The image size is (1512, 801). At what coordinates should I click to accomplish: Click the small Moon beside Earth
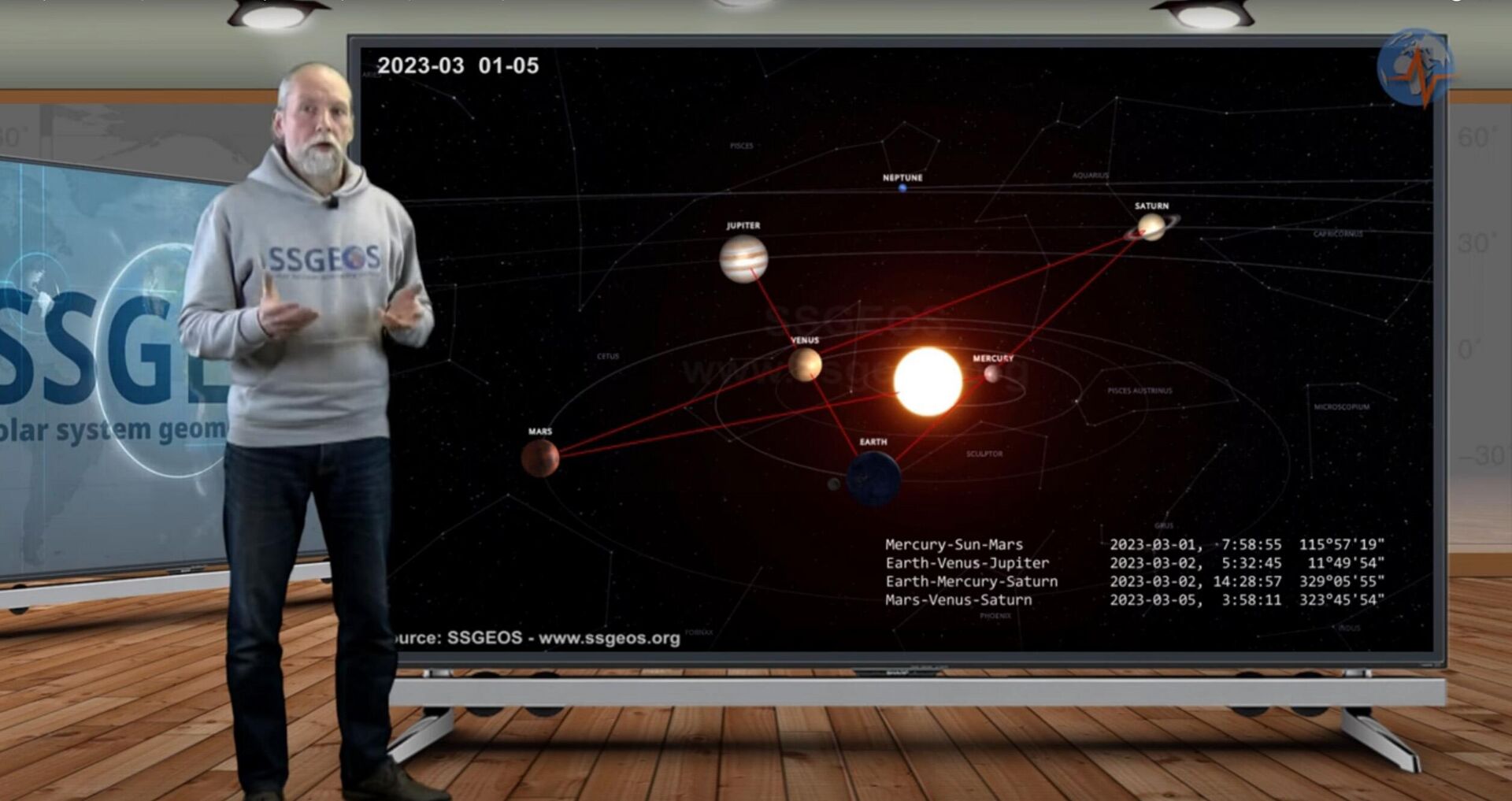(833, 484)
